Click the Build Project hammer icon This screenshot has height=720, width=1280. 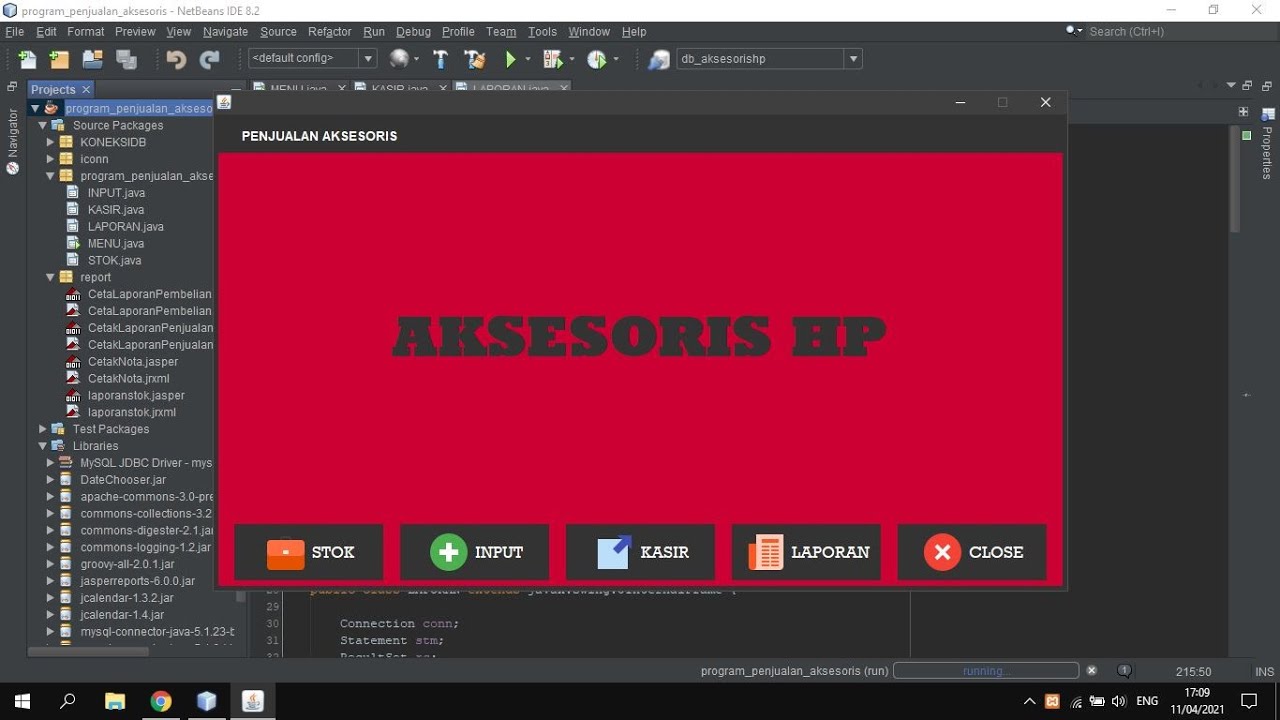[440, 59]
